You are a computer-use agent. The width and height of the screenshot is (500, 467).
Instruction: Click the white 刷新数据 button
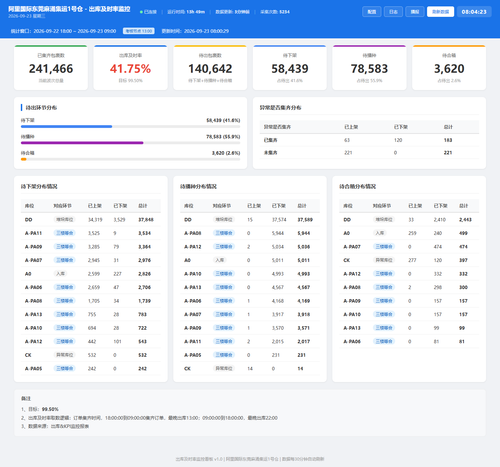[440, 12]
